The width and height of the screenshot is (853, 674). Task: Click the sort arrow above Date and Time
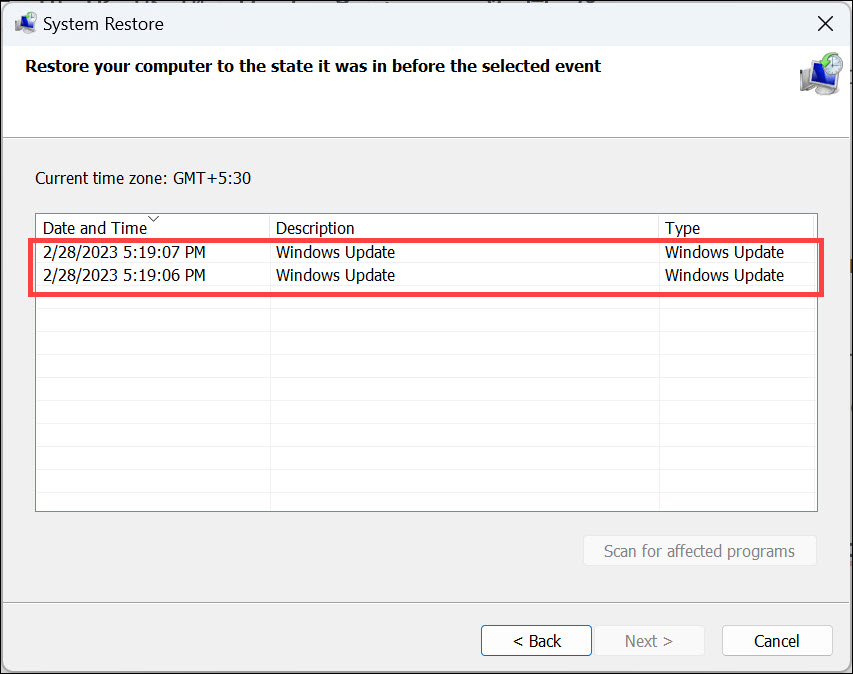coord(153,218)
